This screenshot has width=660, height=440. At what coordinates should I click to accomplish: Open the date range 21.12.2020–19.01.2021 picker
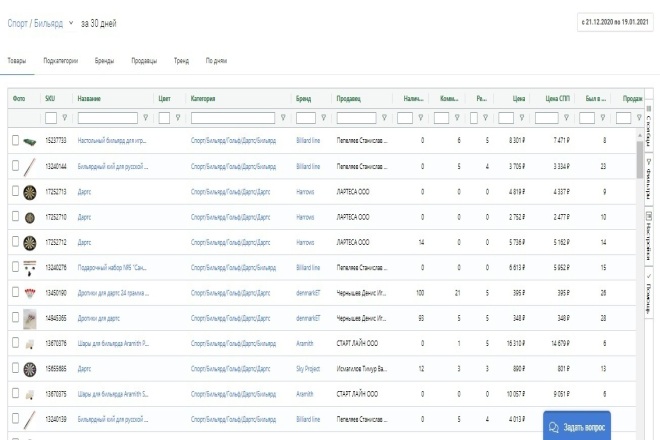615,22
